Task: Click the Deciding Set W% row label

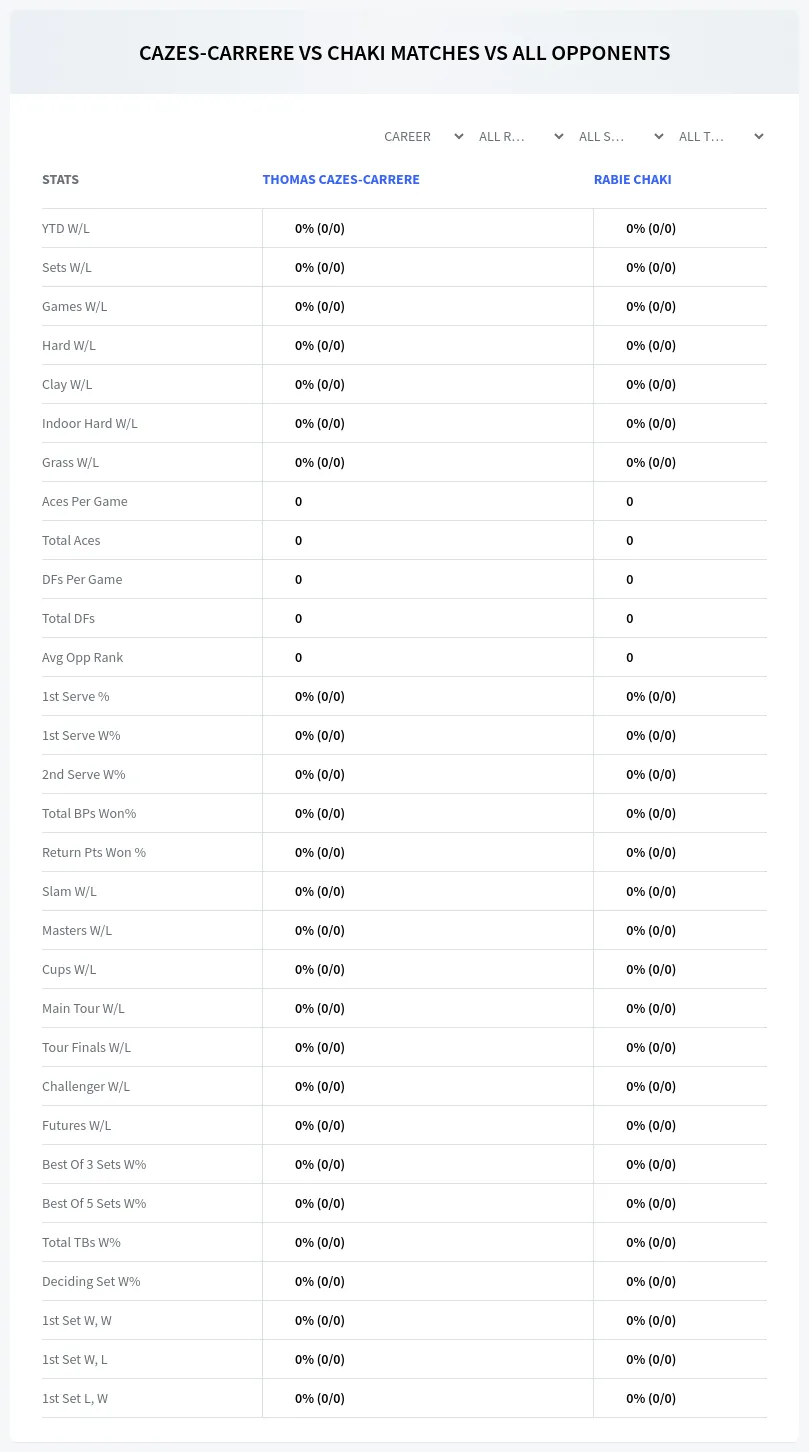Action: coord(91,1281)
